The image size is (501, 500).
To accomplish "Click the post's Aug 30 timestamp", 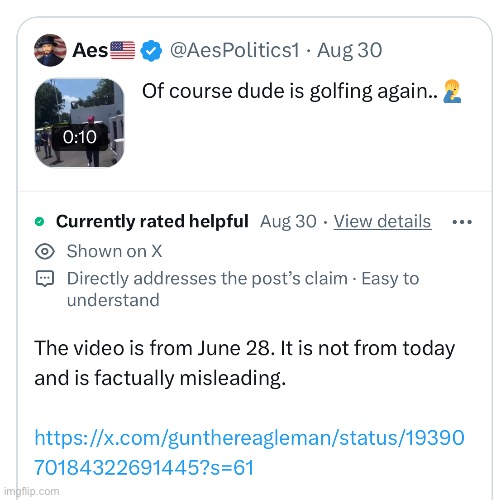I will (x=349, y=50).
